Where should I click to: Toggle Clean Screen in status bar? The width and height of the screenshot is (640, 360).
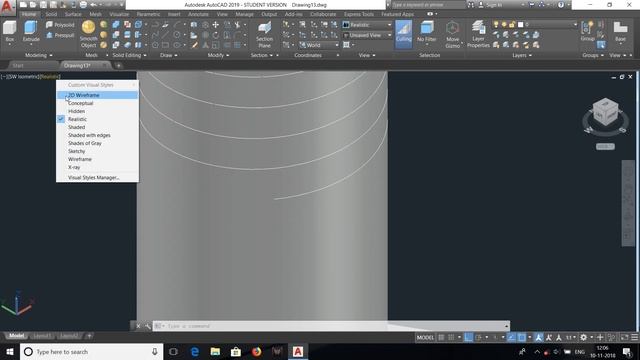point(624,337)
